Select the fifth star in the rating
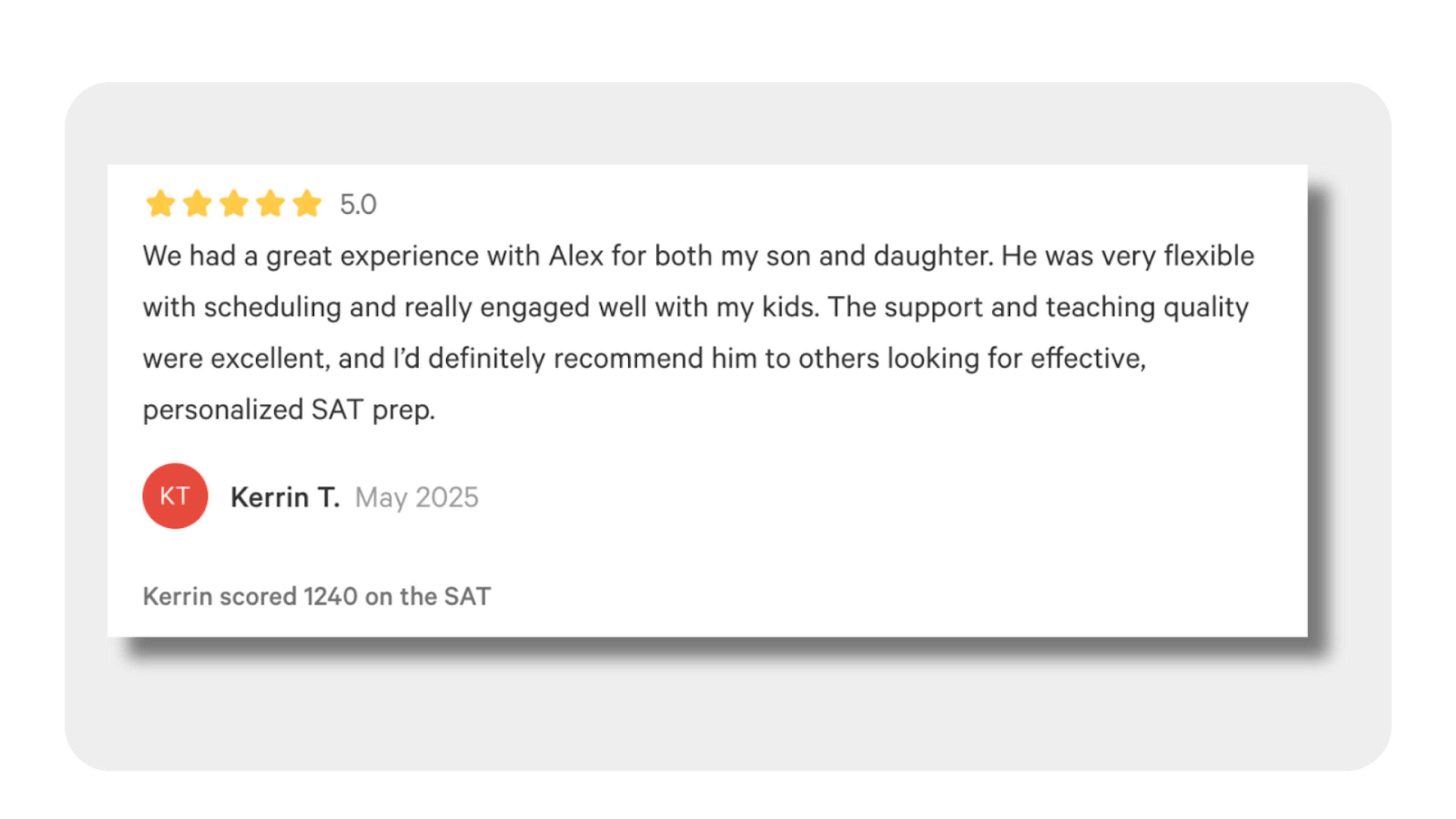1456x819 pixels. pos(308,204)
